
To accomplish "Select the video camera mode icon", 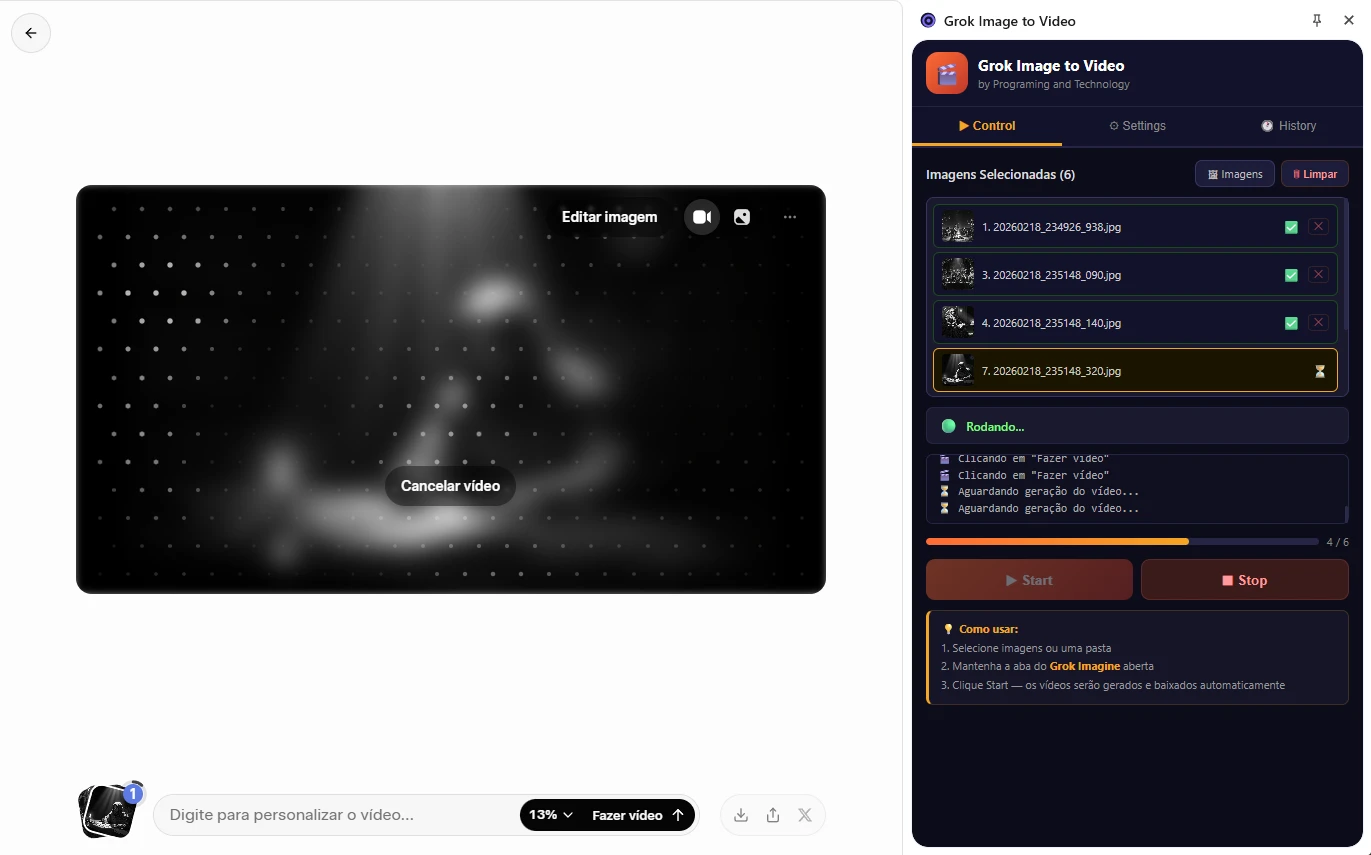I will click(702, 217).
